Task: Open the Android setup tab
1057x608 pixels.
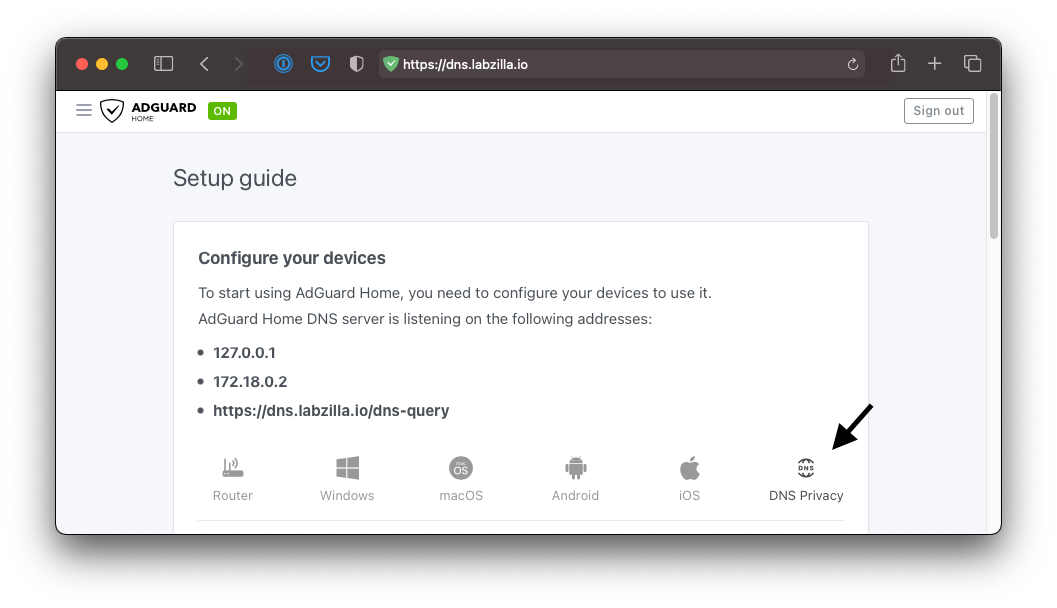Action: (x=575, y=479)
